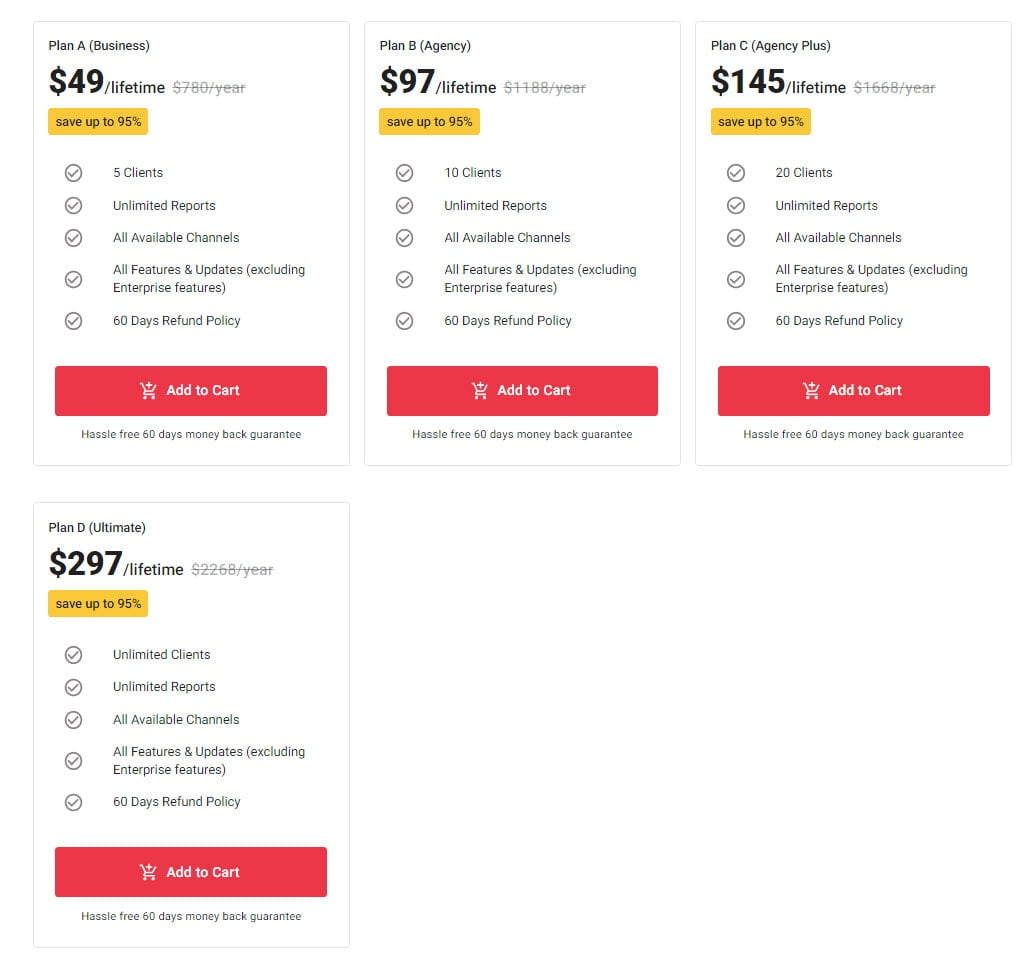The height and width of the screenshot is (964, 1023).
Task: Add Plan D (Ultimate) to cart
Action: coord(191,872)
